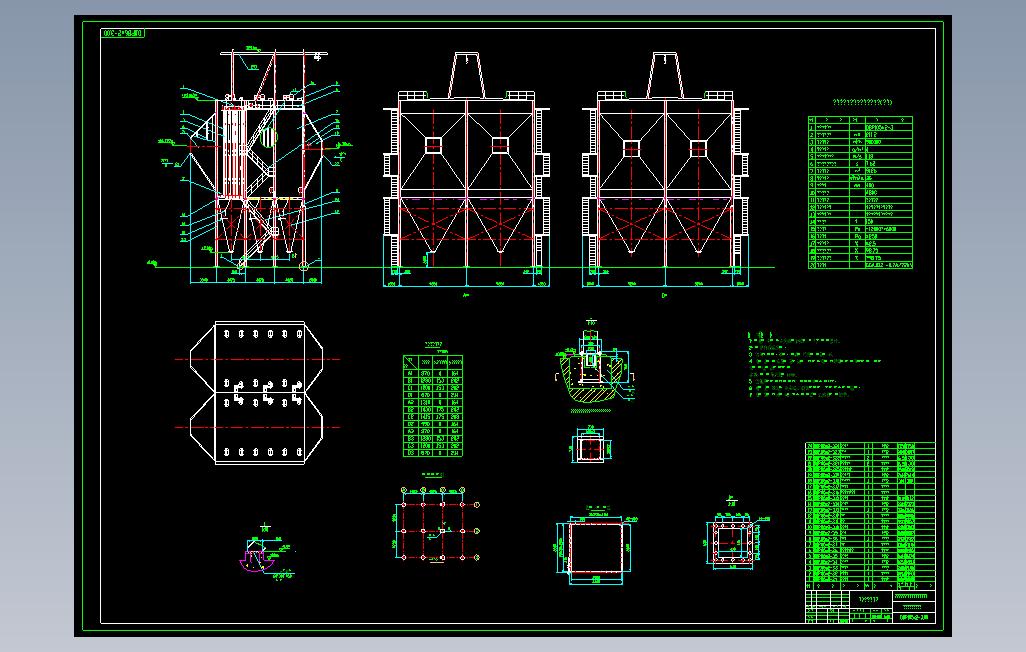The width and height of the screenshot is (1026, 652).
Task: Click the rightmost elevation view of the collector
Action: 665,170
